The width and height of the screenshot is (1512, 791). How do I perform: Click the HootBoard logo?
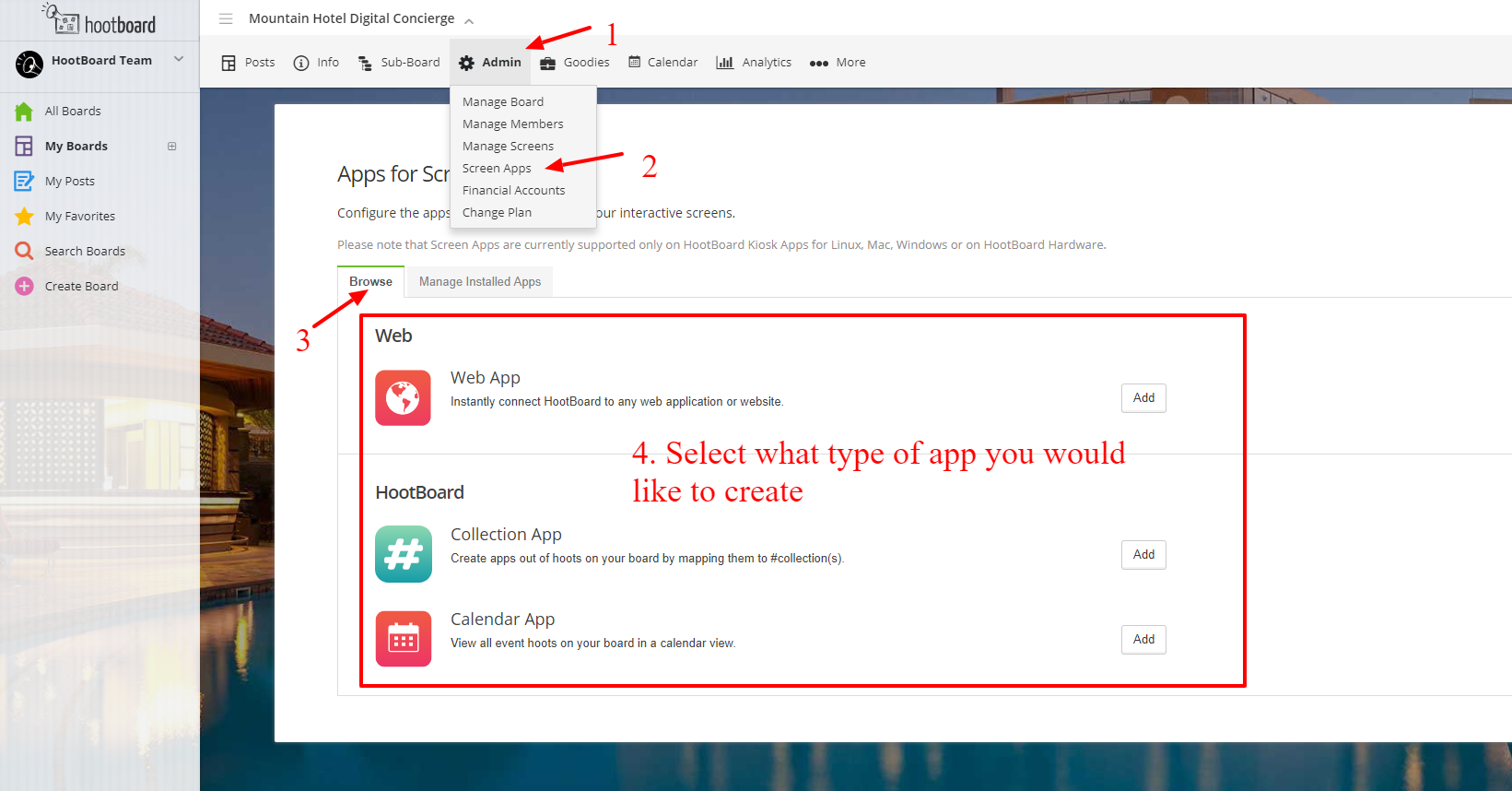click(x=100, y=19)
